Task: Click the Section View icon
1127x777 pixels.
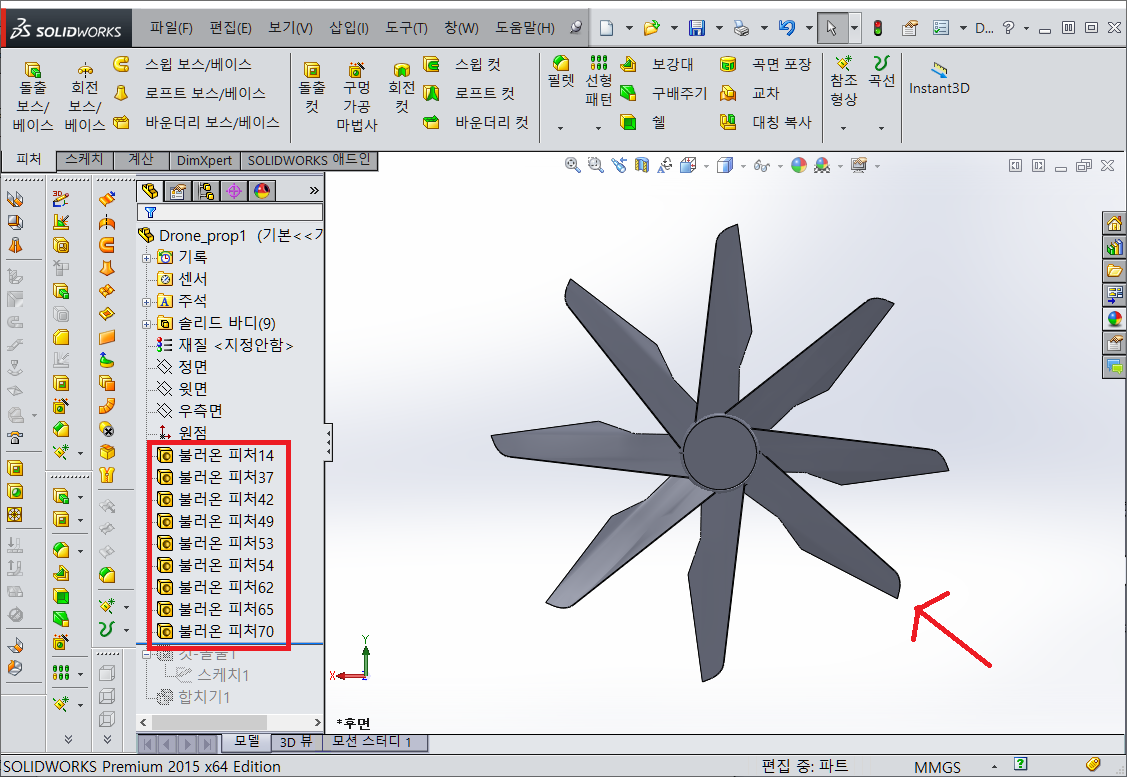Action: click(641, 165)
